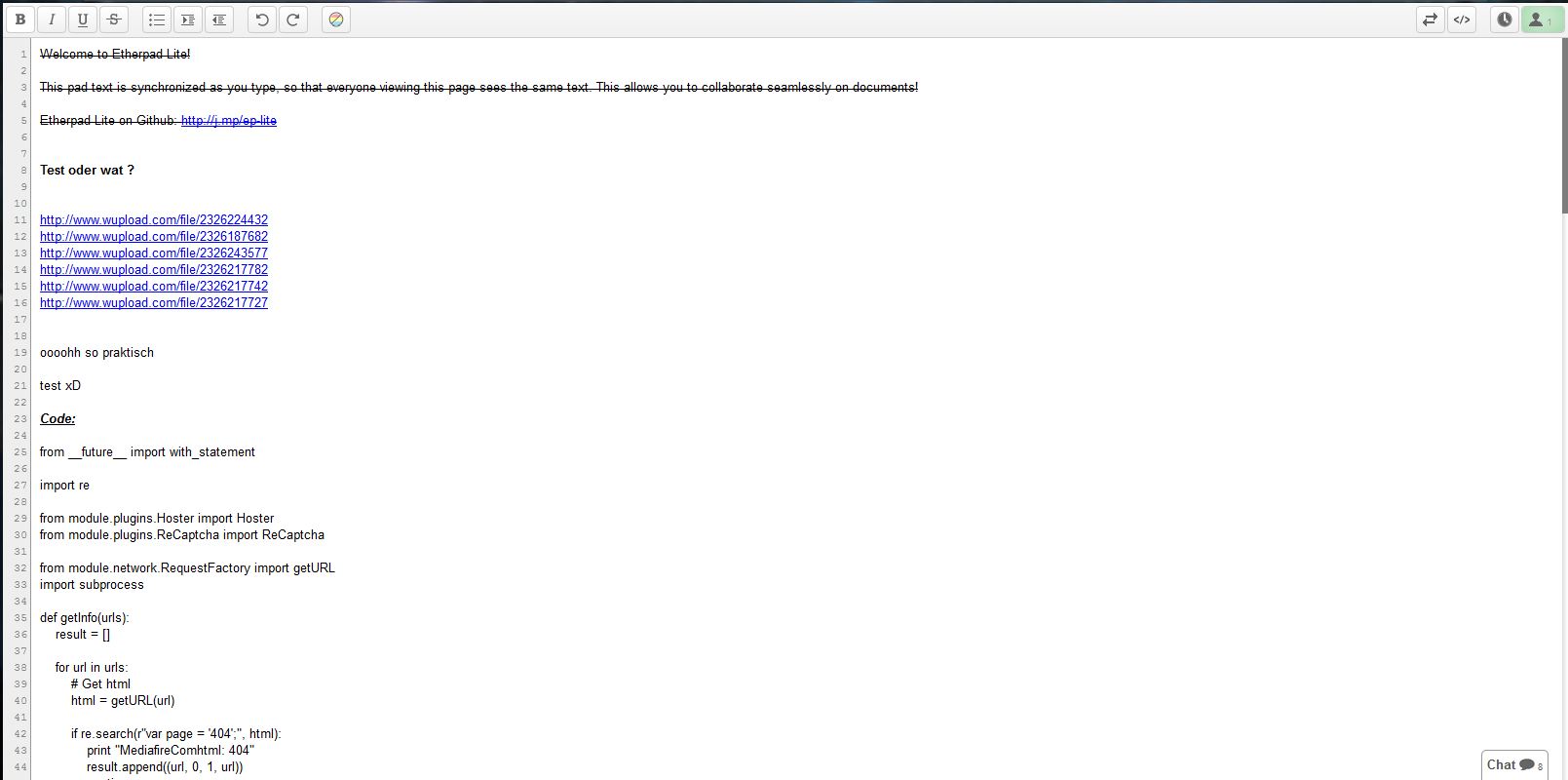The image size is (1568, 780).
Task: Increase indent of the current line
Action: click(x=188, y=19)
